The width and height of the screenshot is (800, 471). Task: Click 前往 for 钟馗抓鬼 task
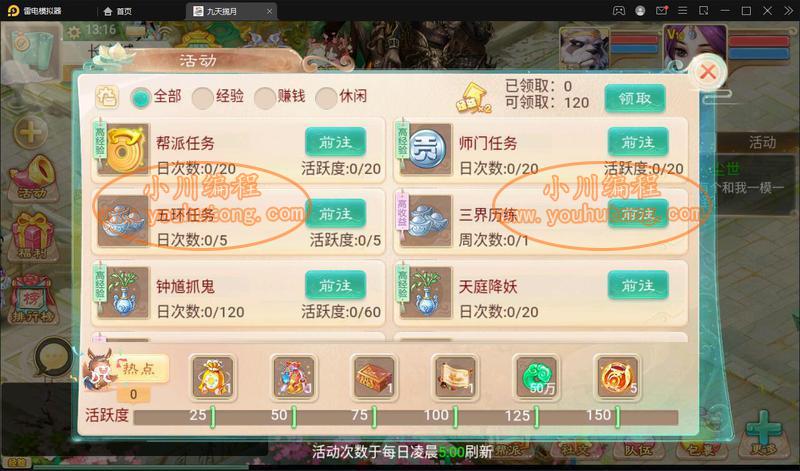pos(336,285)
